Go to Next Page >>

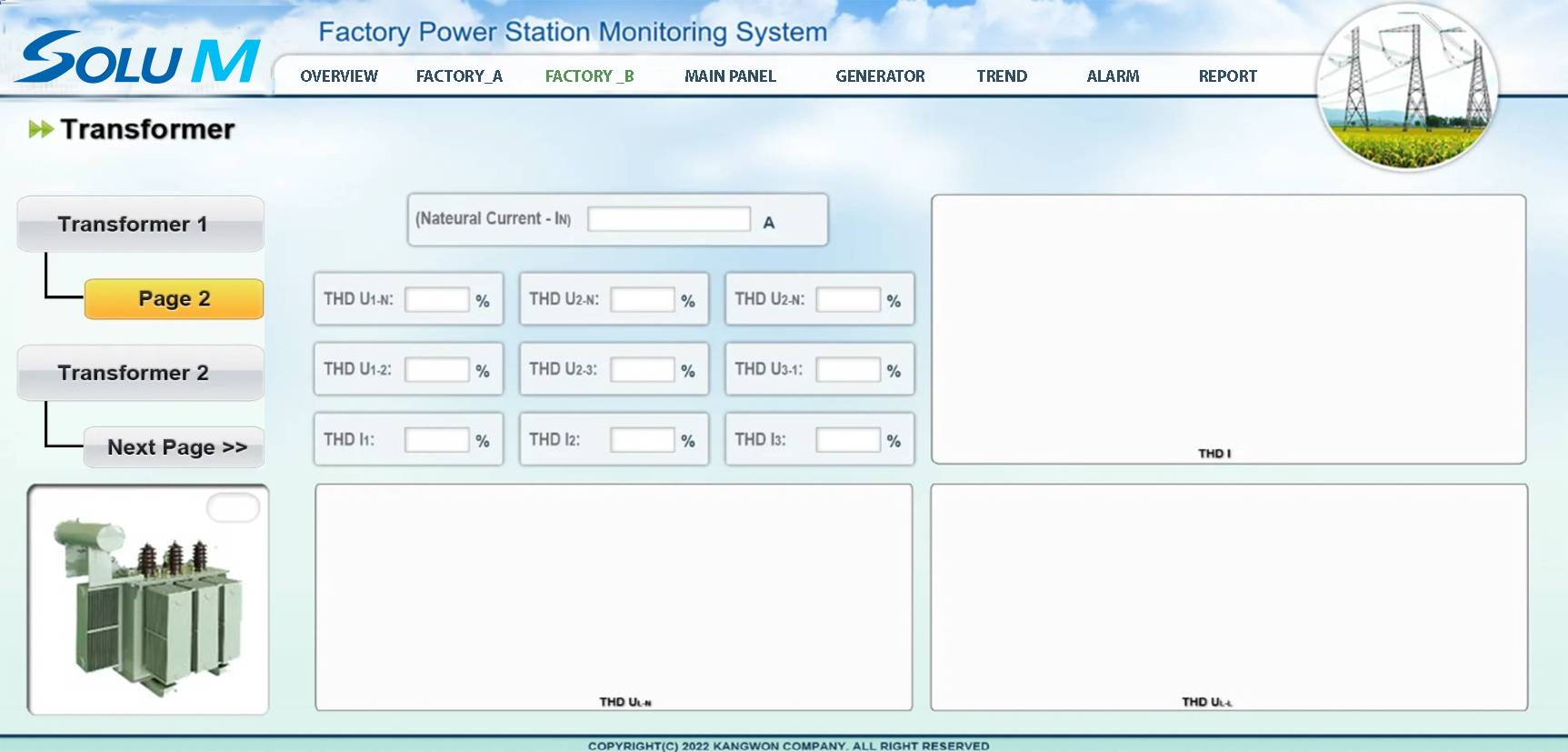point(175,447)
